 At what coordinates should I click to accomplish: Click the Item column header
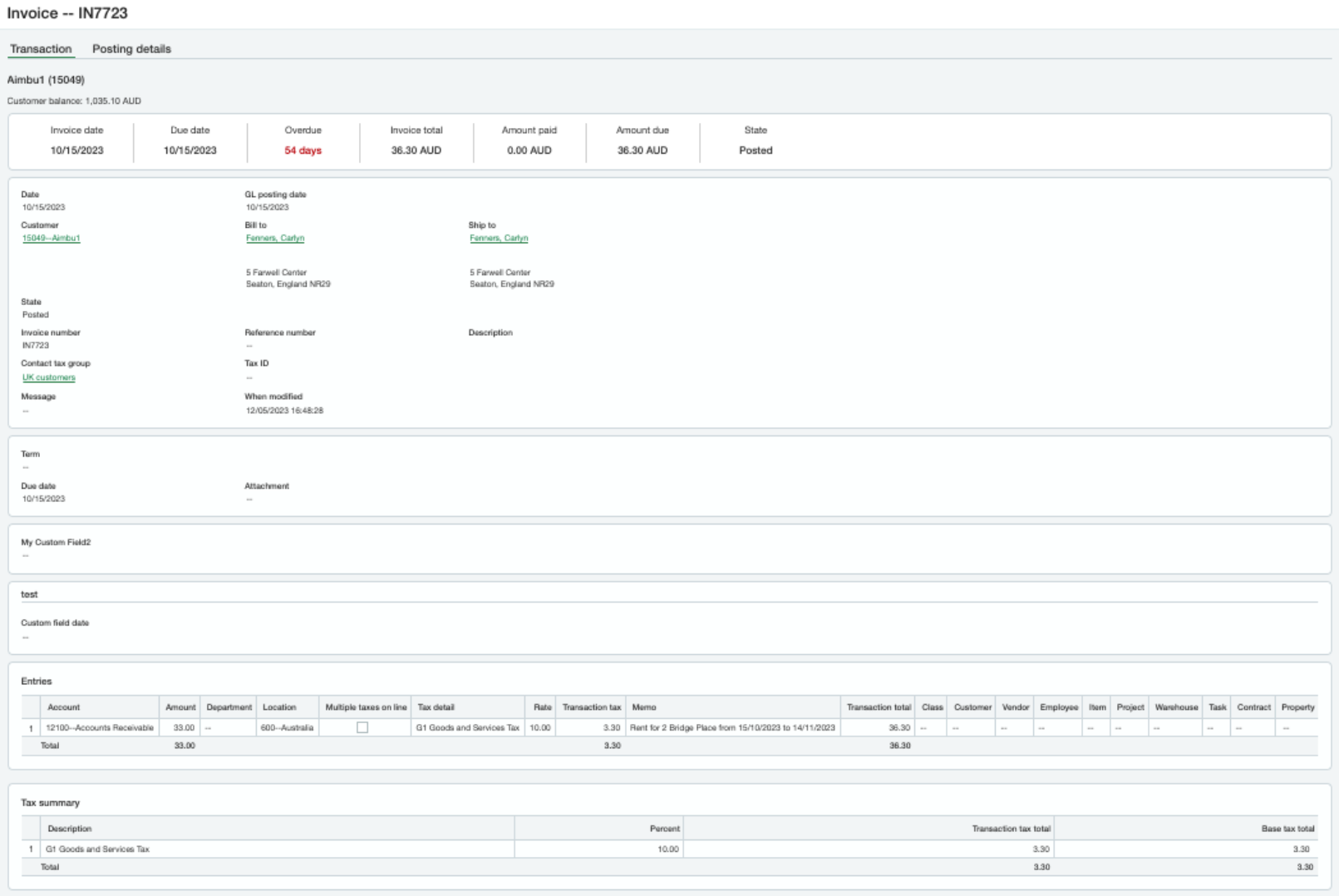[x=1097, y=707]
